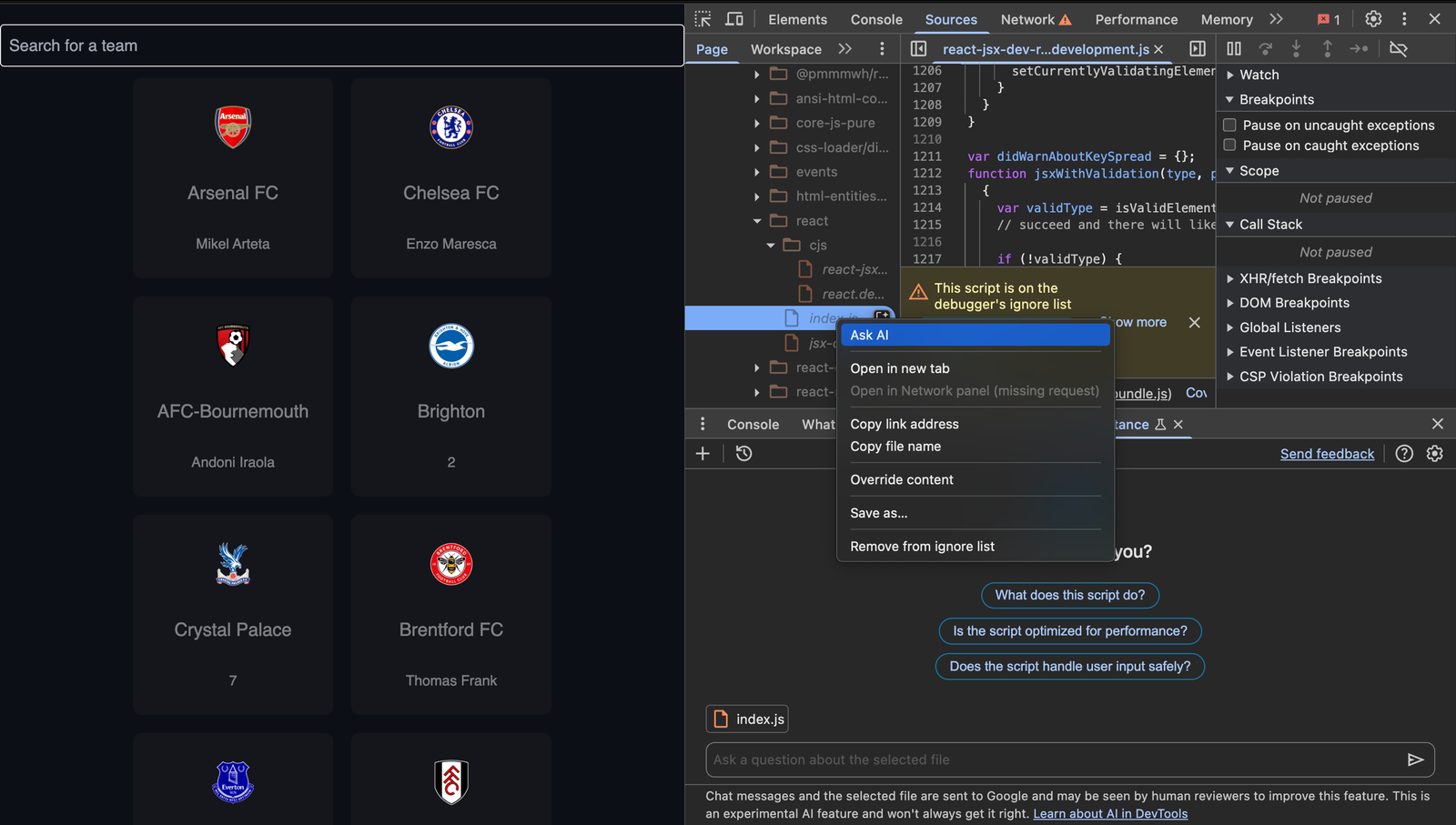Open the Sources navigator three-dot menu
The height and width of the screenshot is (825, 1456).
click(x=882, y=49)
